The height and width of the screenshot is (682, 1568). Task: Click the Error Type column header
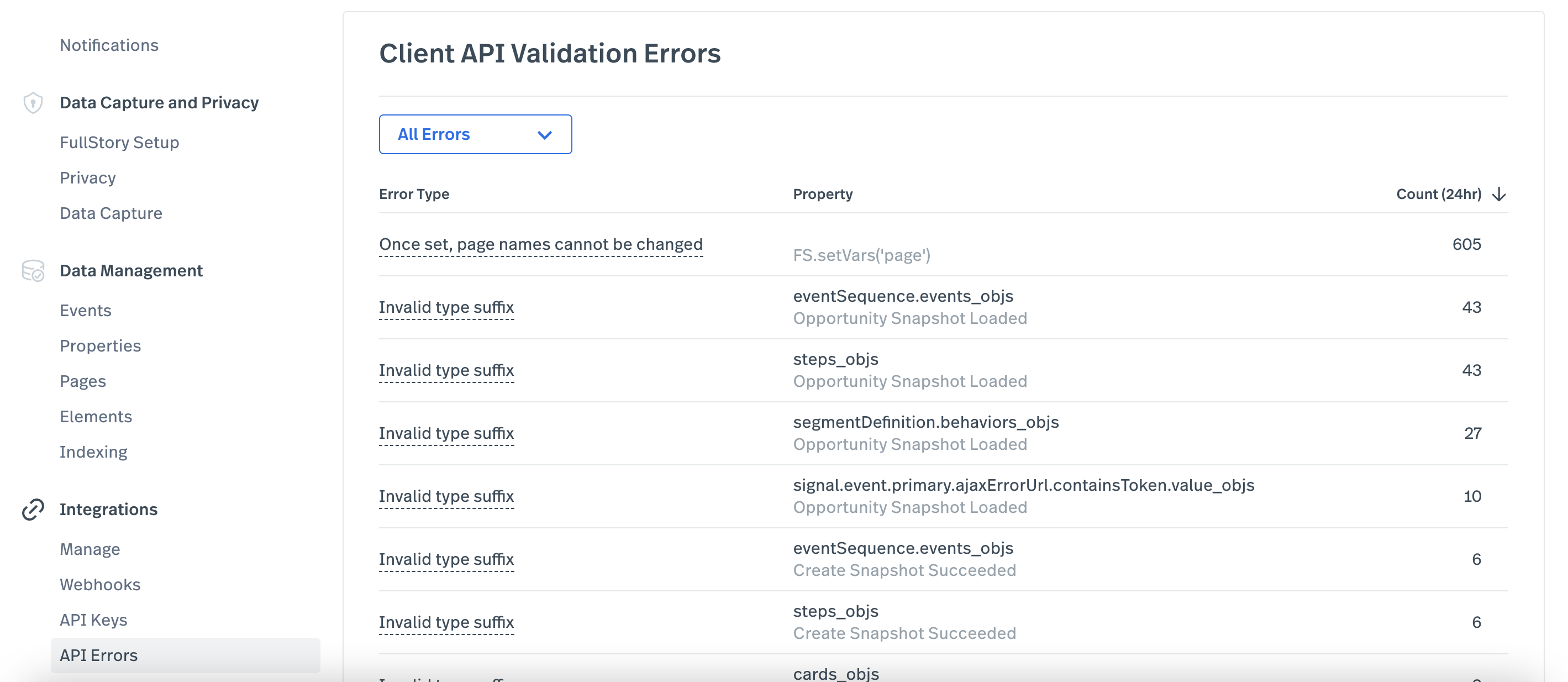pos(414,194)
